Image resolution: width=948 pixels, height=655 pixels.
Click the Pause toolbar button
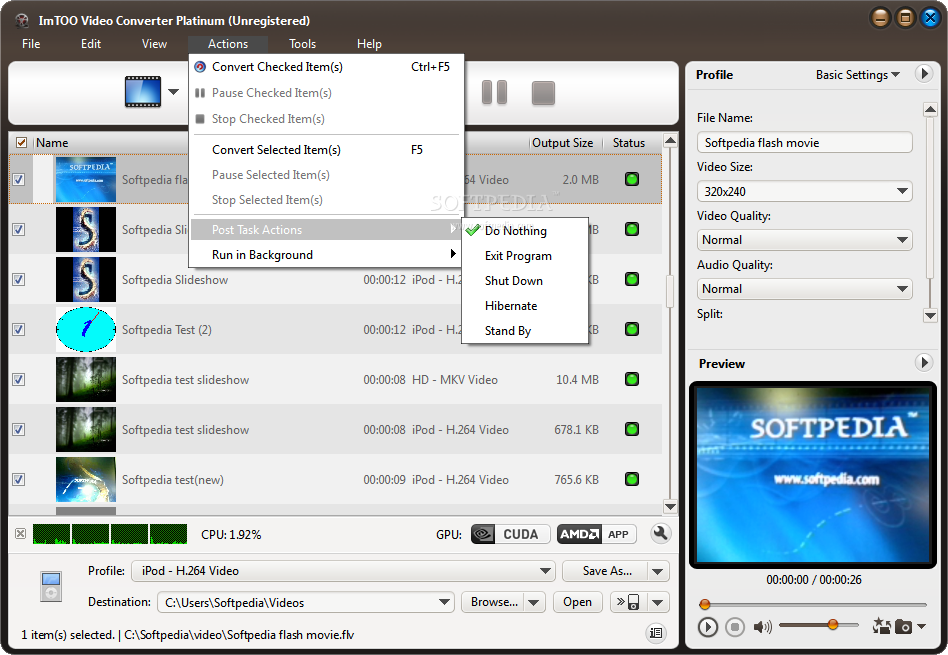494,93
